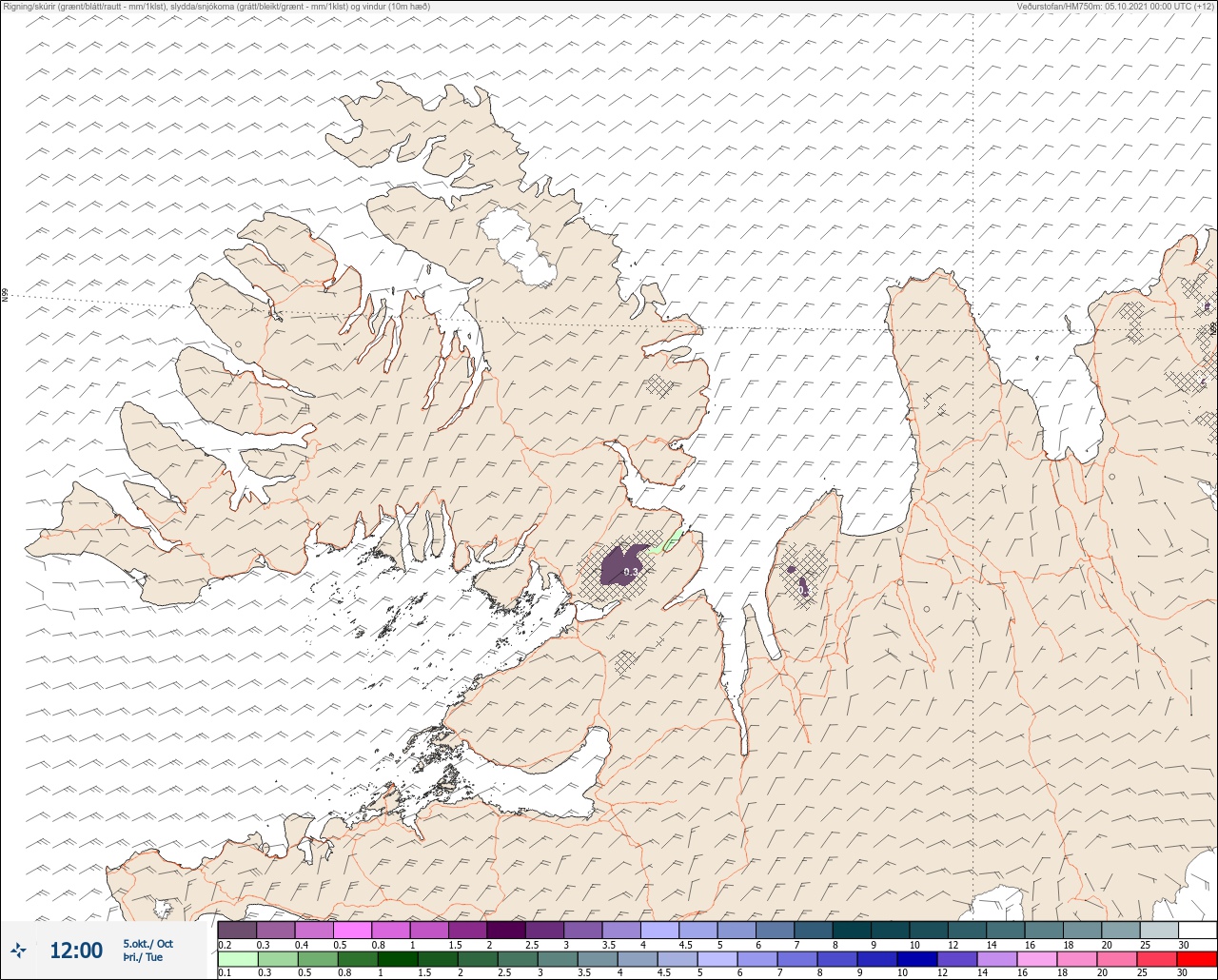Image resolution: width=1218 pixels, height=980 pixels.
Task: Pick the bottom-row 10 deep blue swatch
Action: [x=917, y=959]
